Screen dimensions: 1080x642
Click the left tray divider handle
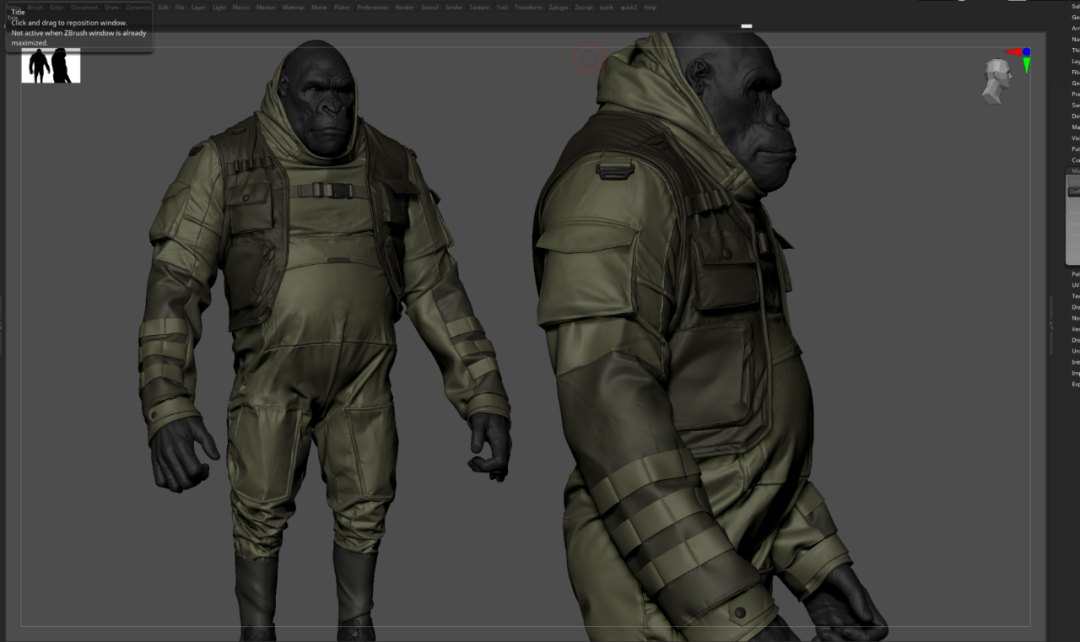pos(1,325)
